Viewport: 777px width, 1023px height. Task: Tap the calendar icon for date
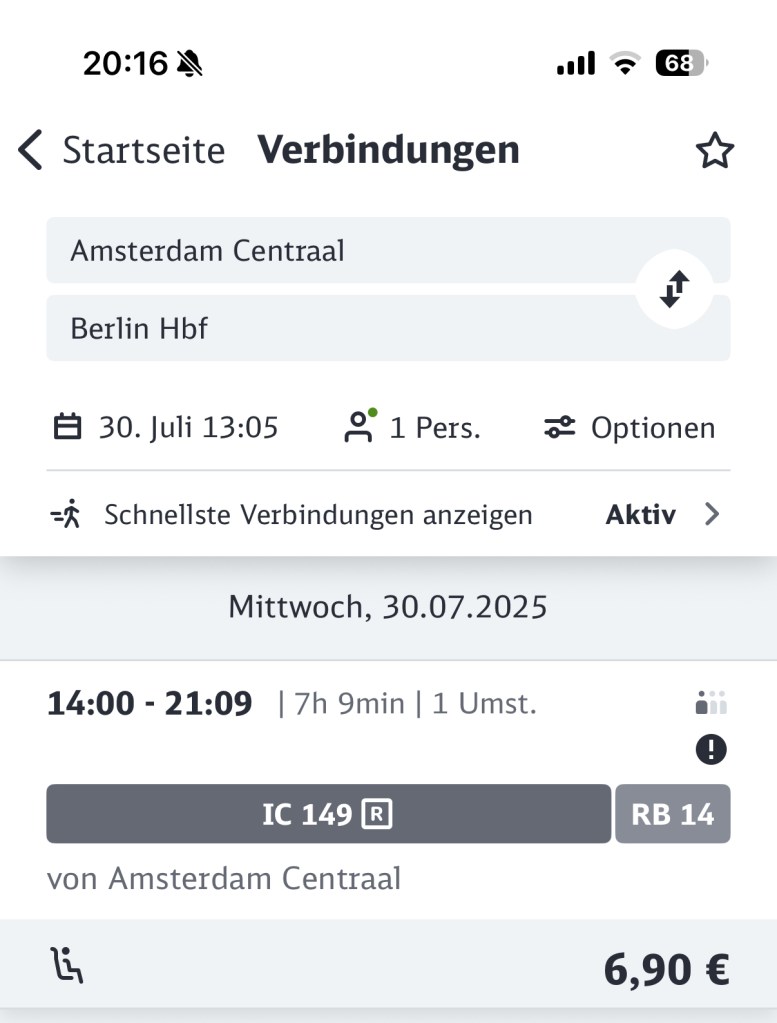(x=67, y=428)
